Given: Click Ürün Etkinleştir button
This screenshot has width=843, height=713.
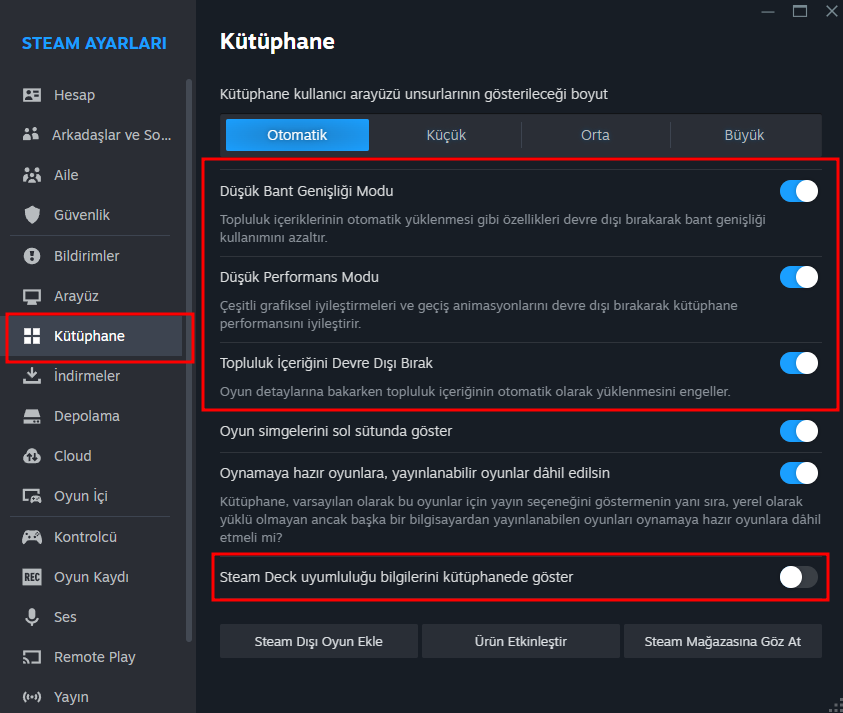Looking at the screenshot, I should pos(520,641).
